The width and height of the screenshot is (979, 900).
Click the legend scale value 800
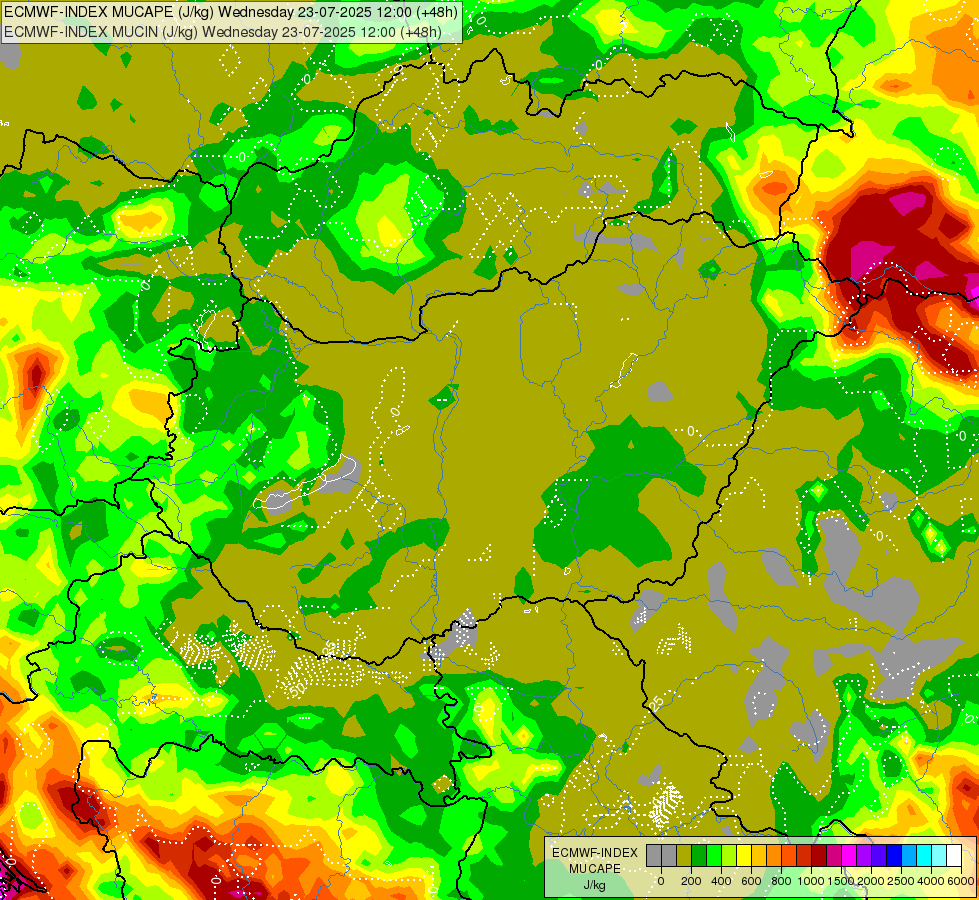pos(781,881)
